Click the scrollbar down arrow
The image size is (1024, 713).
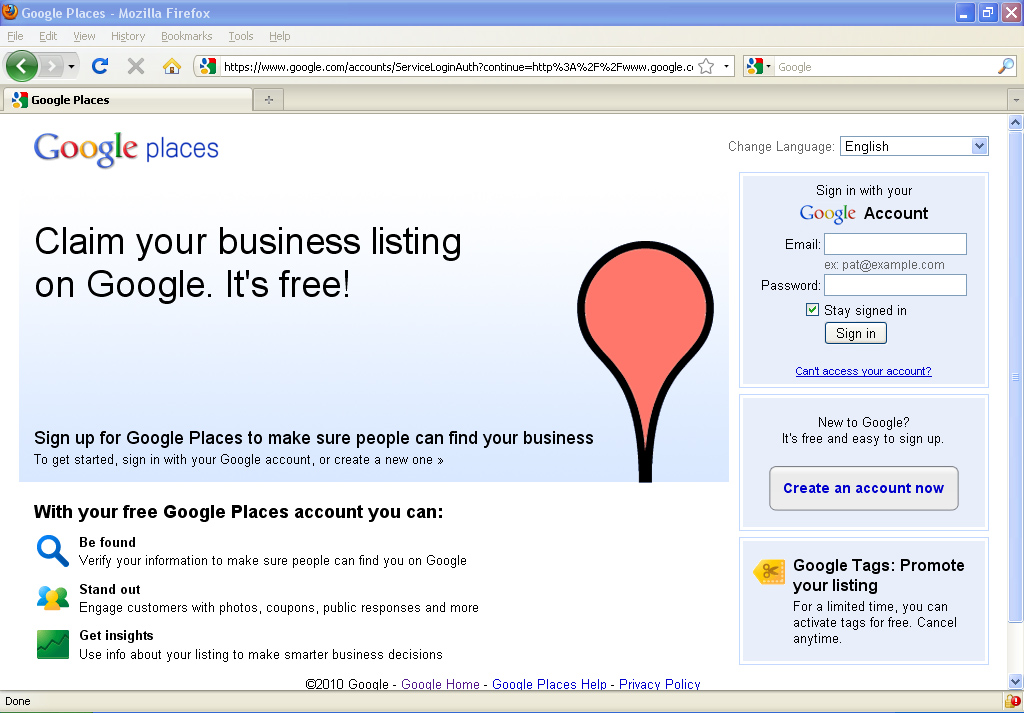tap(1016, 683)
